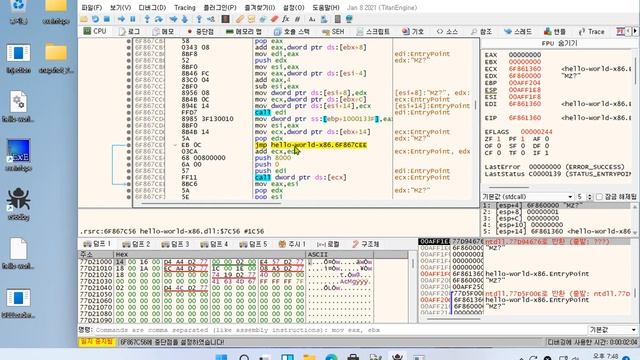
Task: Select the EFLAGS value 00000244
Action: 536,132
